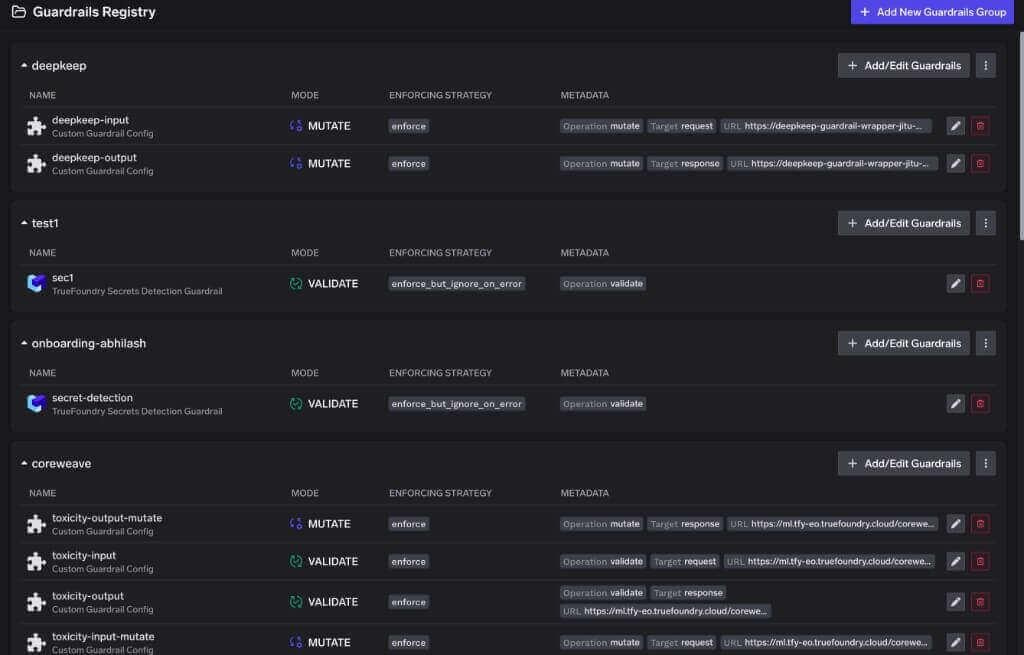
Task: Delete the toxicity-output-mutate guardrail
Action: pyautogui.click(x=980, y=524)
